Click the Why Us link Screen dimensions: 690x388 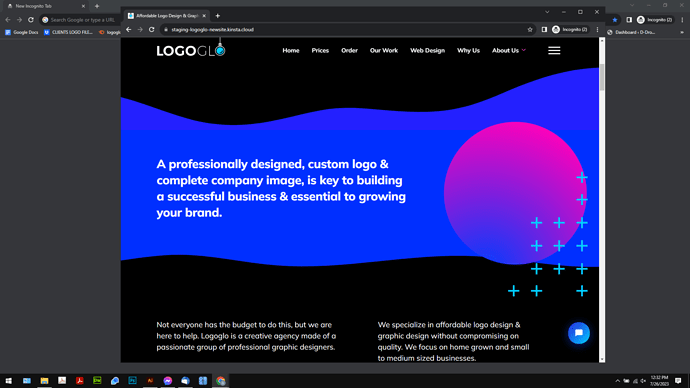point(468,51)
